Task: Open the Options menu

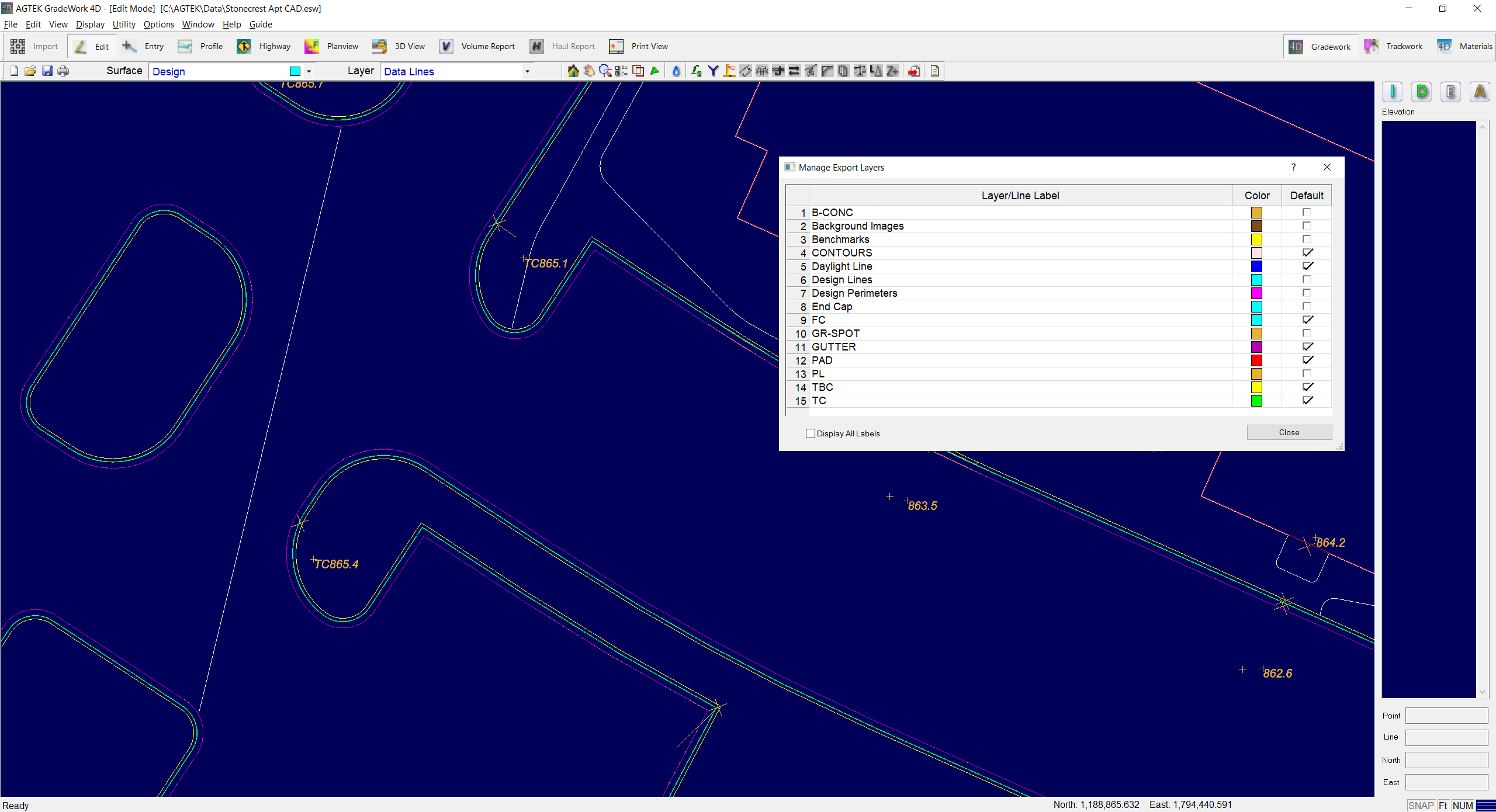Action: point(158,25)
